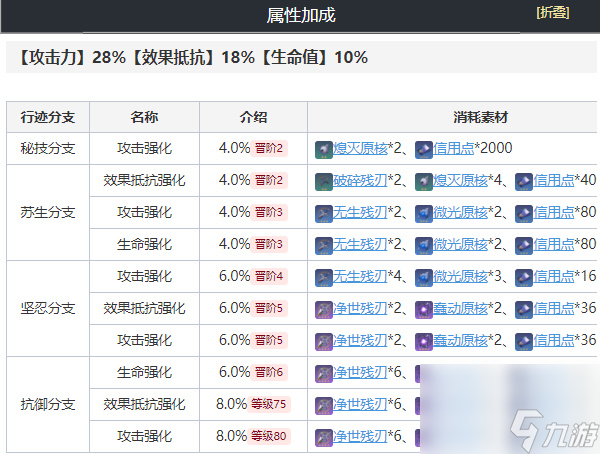Click the 行迹分支 column header
600x454 pixels.
pos(48,117)
